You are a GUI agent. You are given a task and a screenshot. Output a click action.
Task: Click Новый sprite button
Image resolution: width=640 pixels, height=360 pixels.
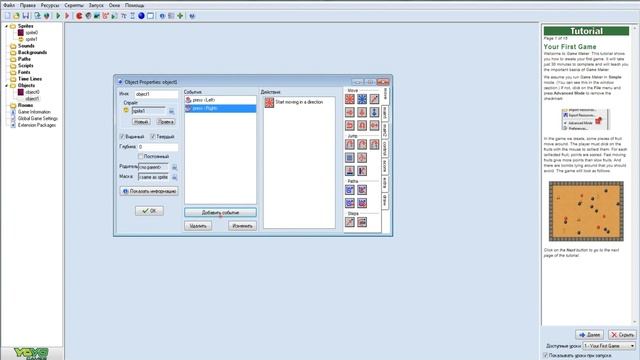141,122
